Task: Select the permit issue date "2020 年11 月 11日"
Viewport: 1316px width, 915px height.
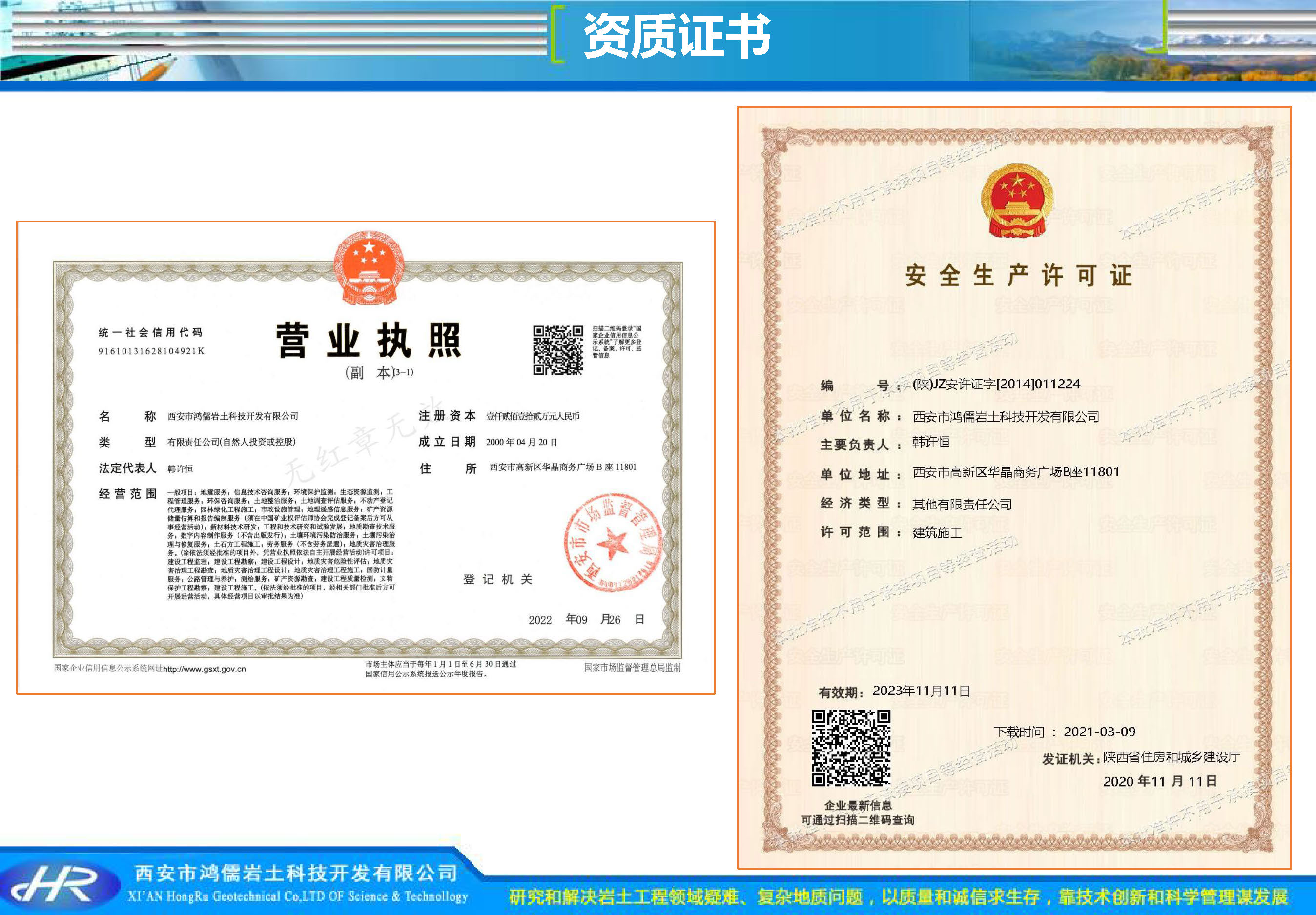Action: click(1160, 781)
